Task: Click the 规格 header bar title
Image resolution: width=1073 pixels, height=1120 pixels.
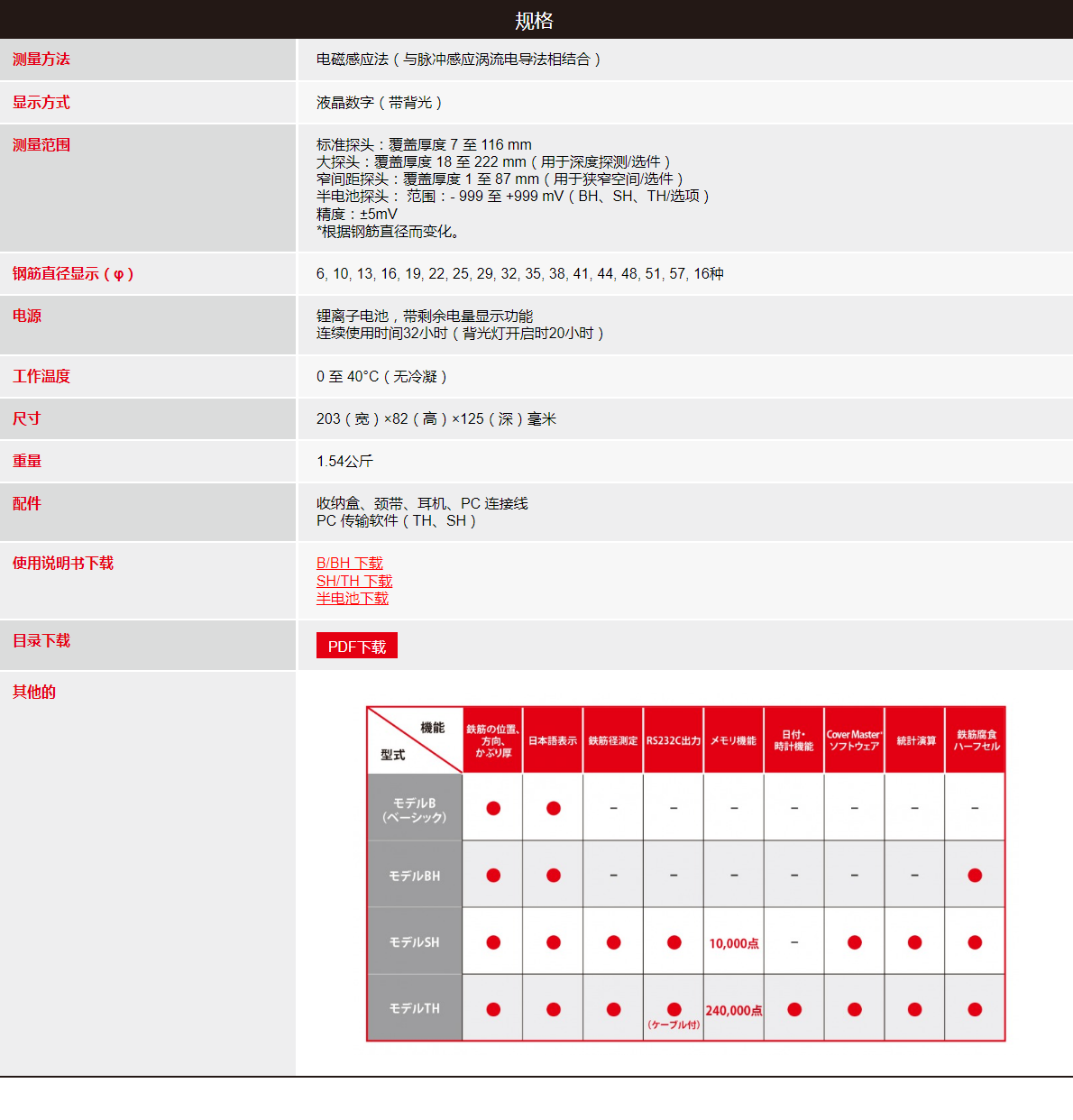Action: [x=535, y=20]
